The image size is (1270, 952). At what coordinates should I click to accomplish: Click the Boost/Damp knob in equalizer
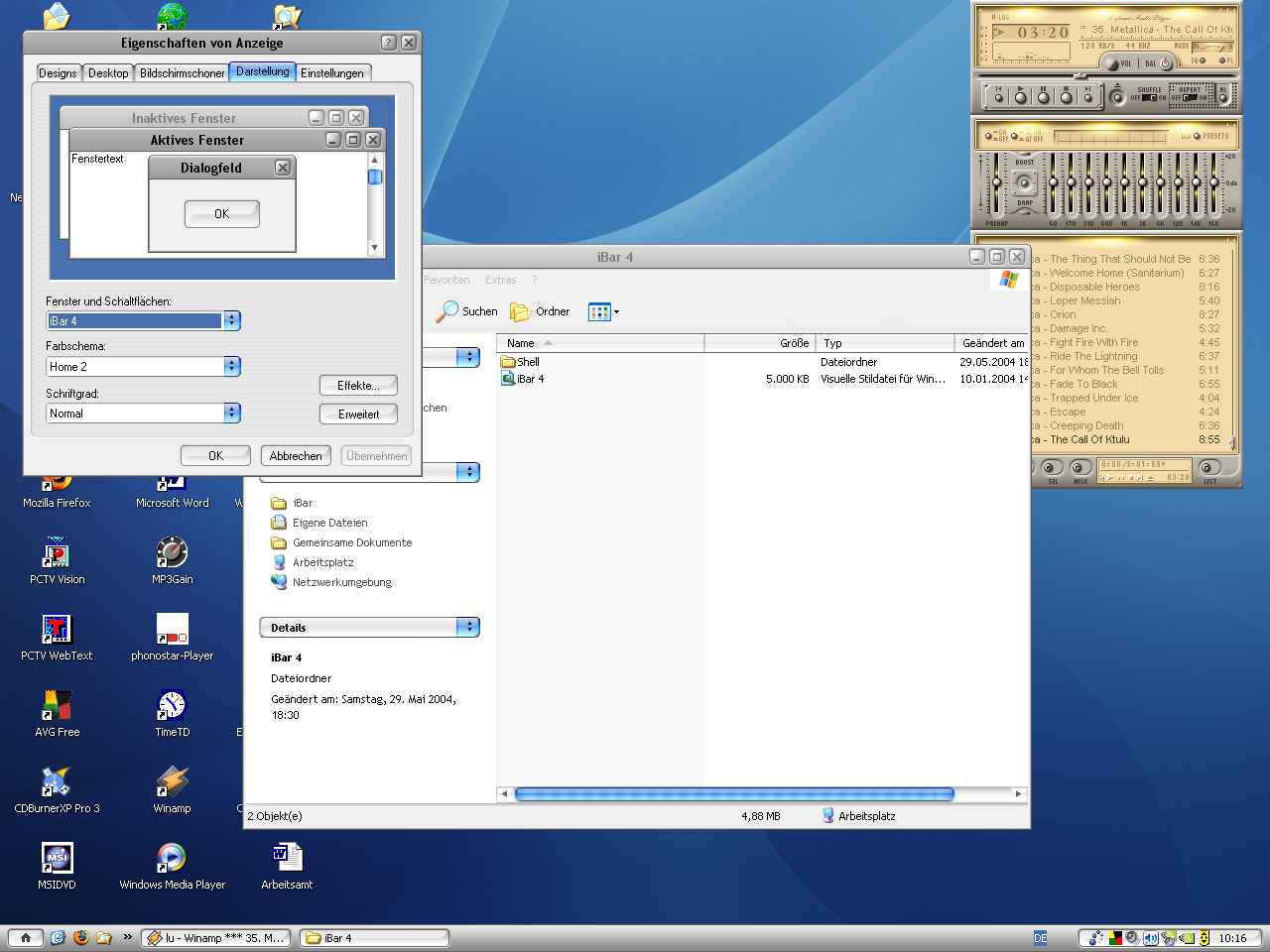[x=1024, y=182]
